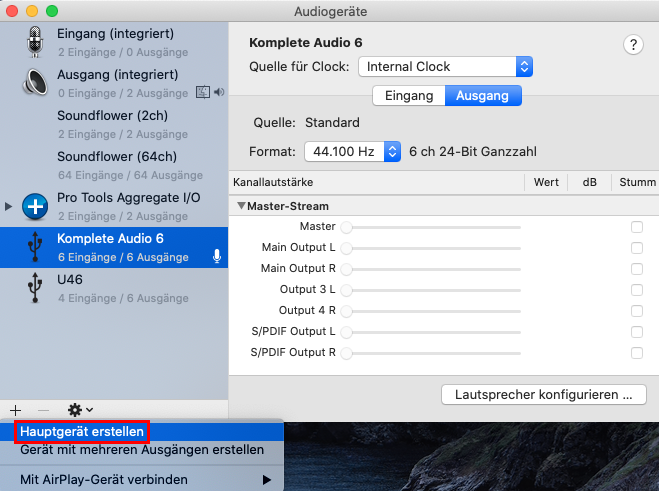Click the system alert icon beside Ausgang (integriert)
The image size is (659, 491).
[203, 92]
